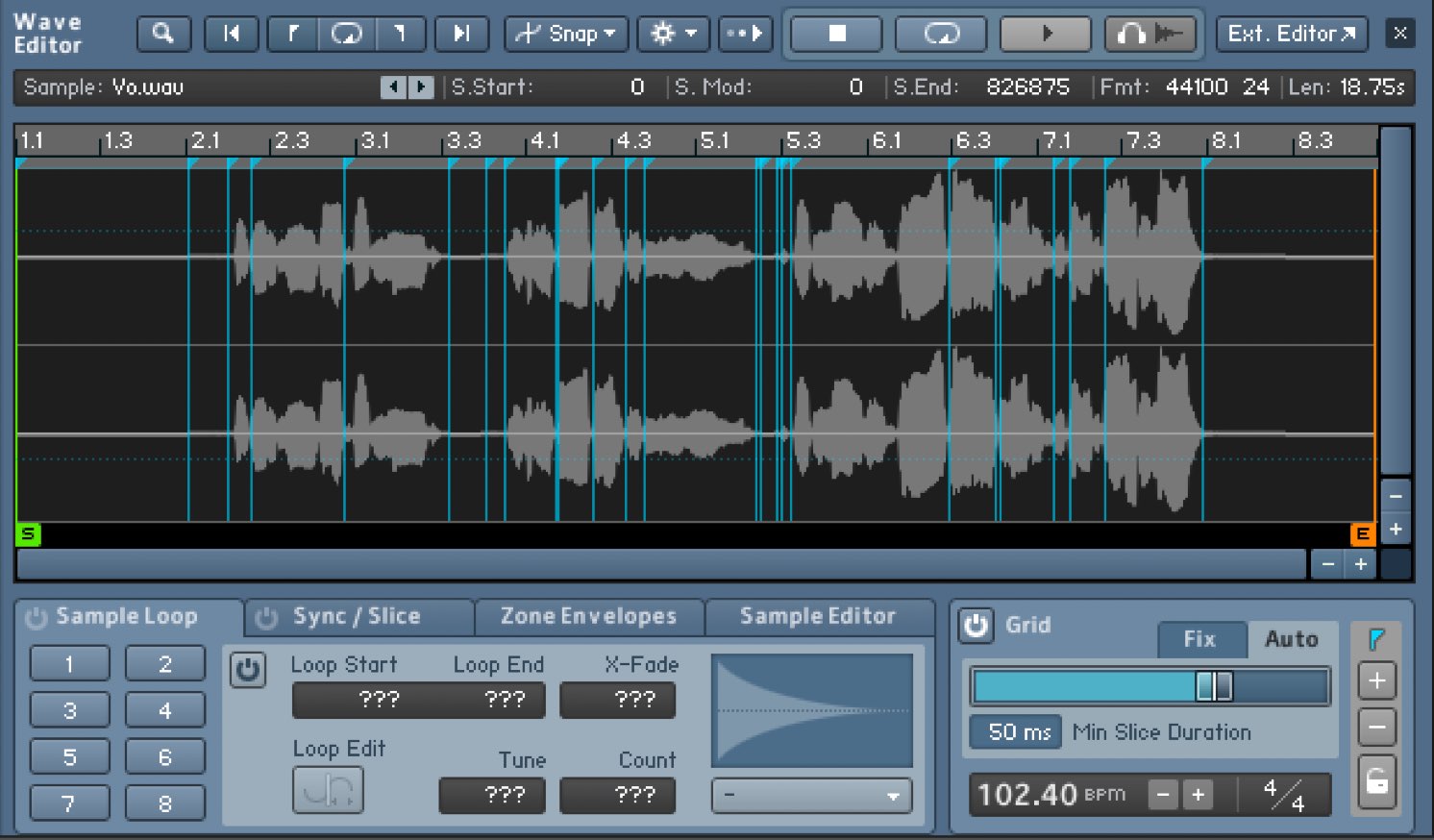Jump to loop start marker button
Image resolution: width=1434 pixels, height=840 pixels.
click(x=293, y=35)
